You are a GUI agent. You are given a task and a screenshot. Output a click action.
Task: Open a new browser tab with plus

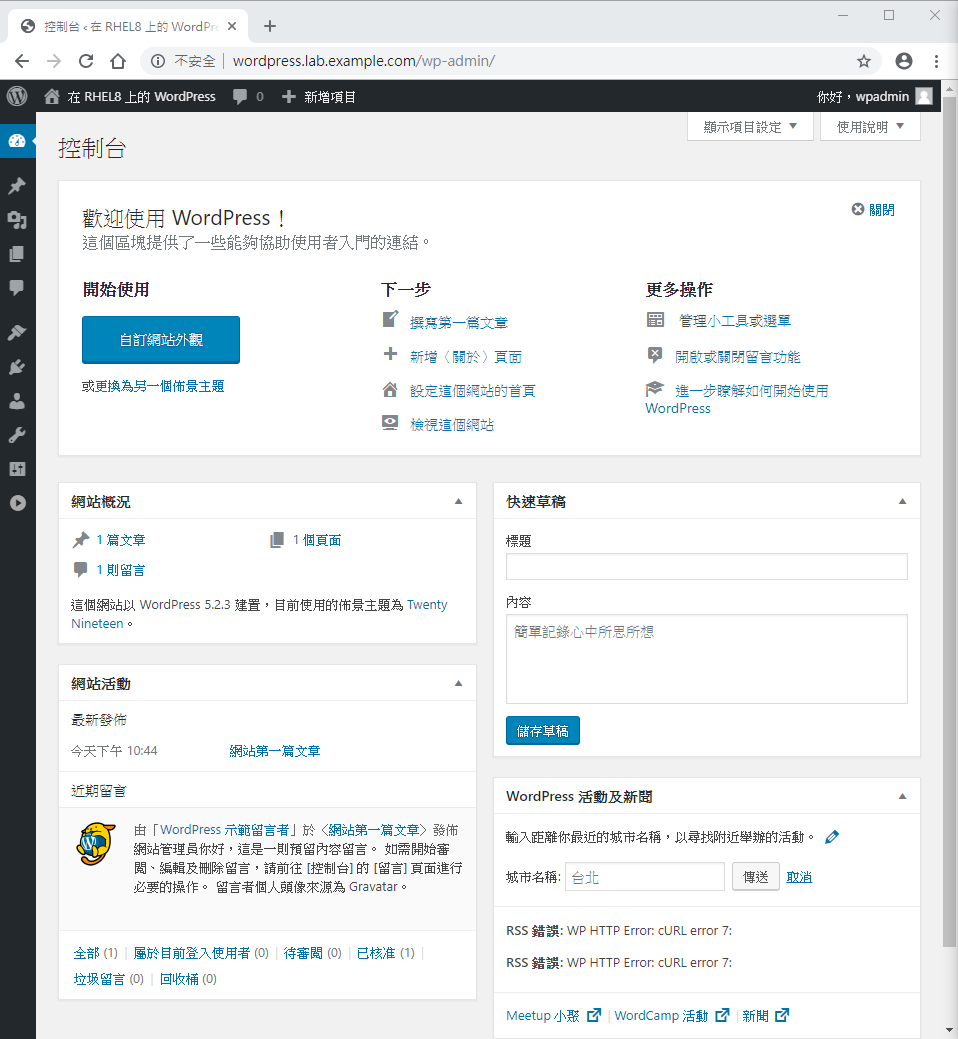click(x=270, y=26)
